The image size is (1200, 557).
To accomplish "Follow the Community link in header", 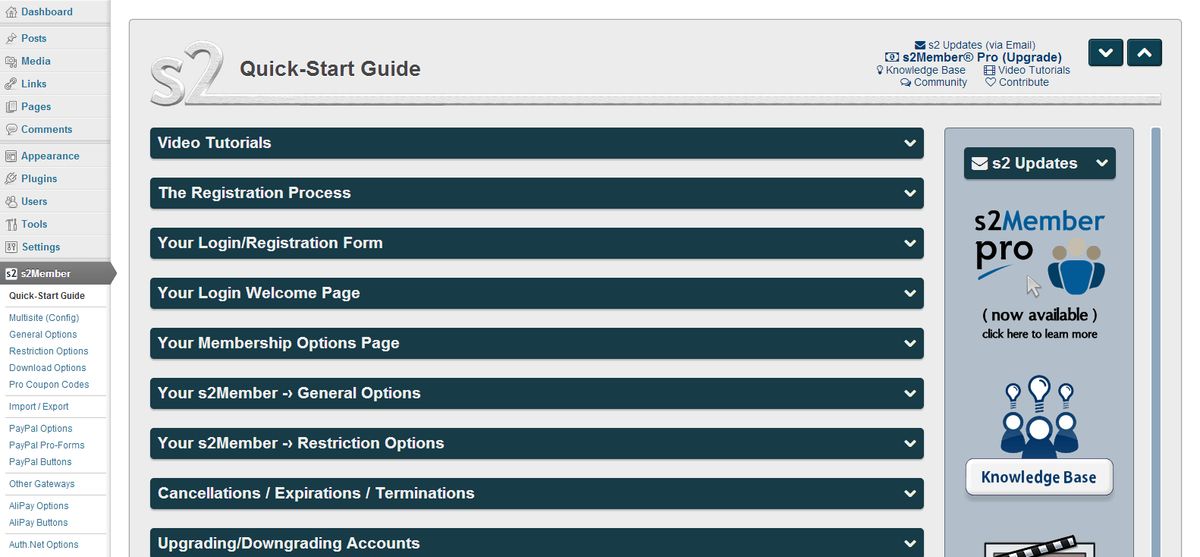I will tap(940, 83).
